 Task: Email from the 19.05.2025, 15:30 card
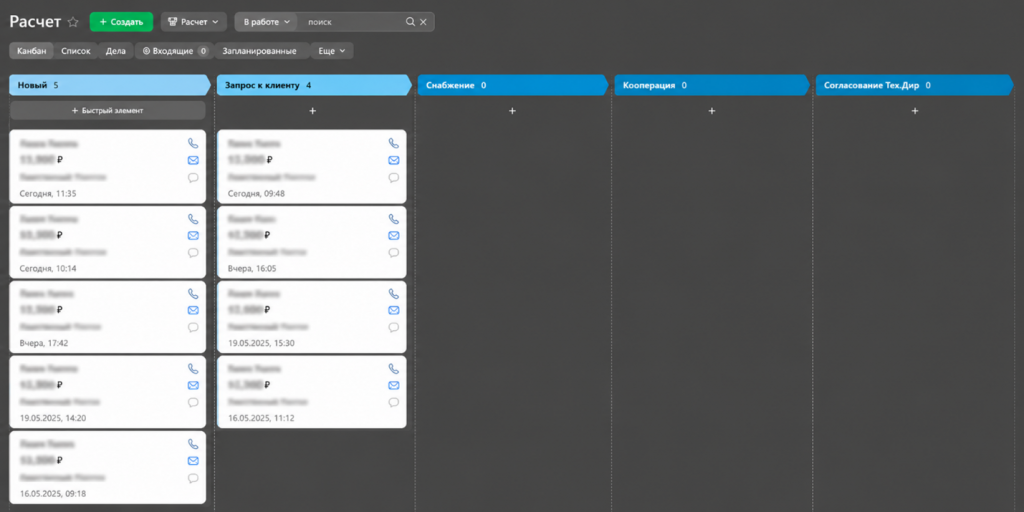click(393, 310)
